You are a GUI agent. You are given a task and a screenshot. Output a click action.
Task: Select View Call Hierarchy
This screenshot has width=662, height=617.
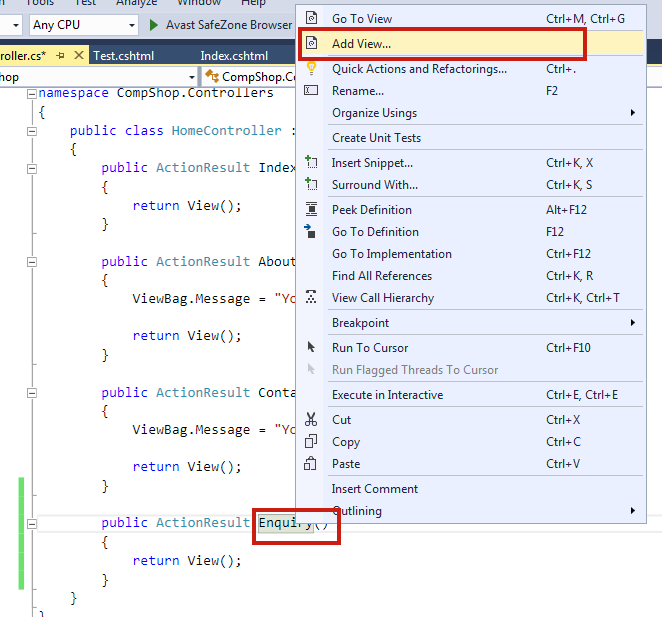click(471, 297)
